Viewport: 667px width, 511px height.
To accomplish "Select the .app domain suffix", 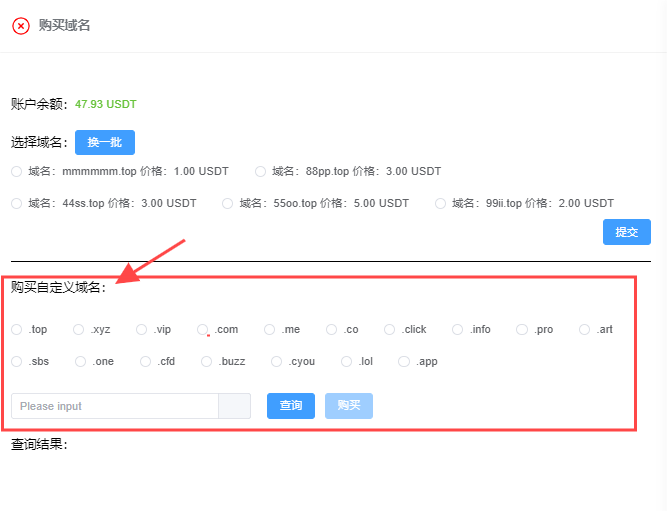I will (404, 361).
